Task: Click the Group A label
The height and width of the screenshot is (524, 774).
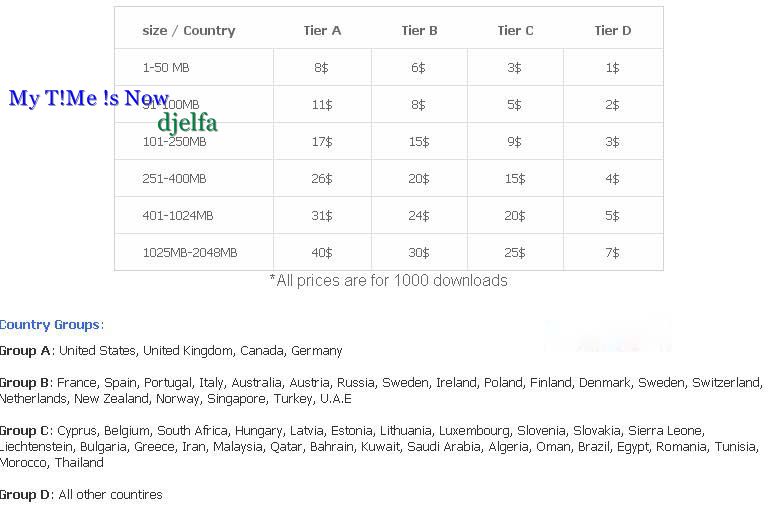Action: click(25, 351)
